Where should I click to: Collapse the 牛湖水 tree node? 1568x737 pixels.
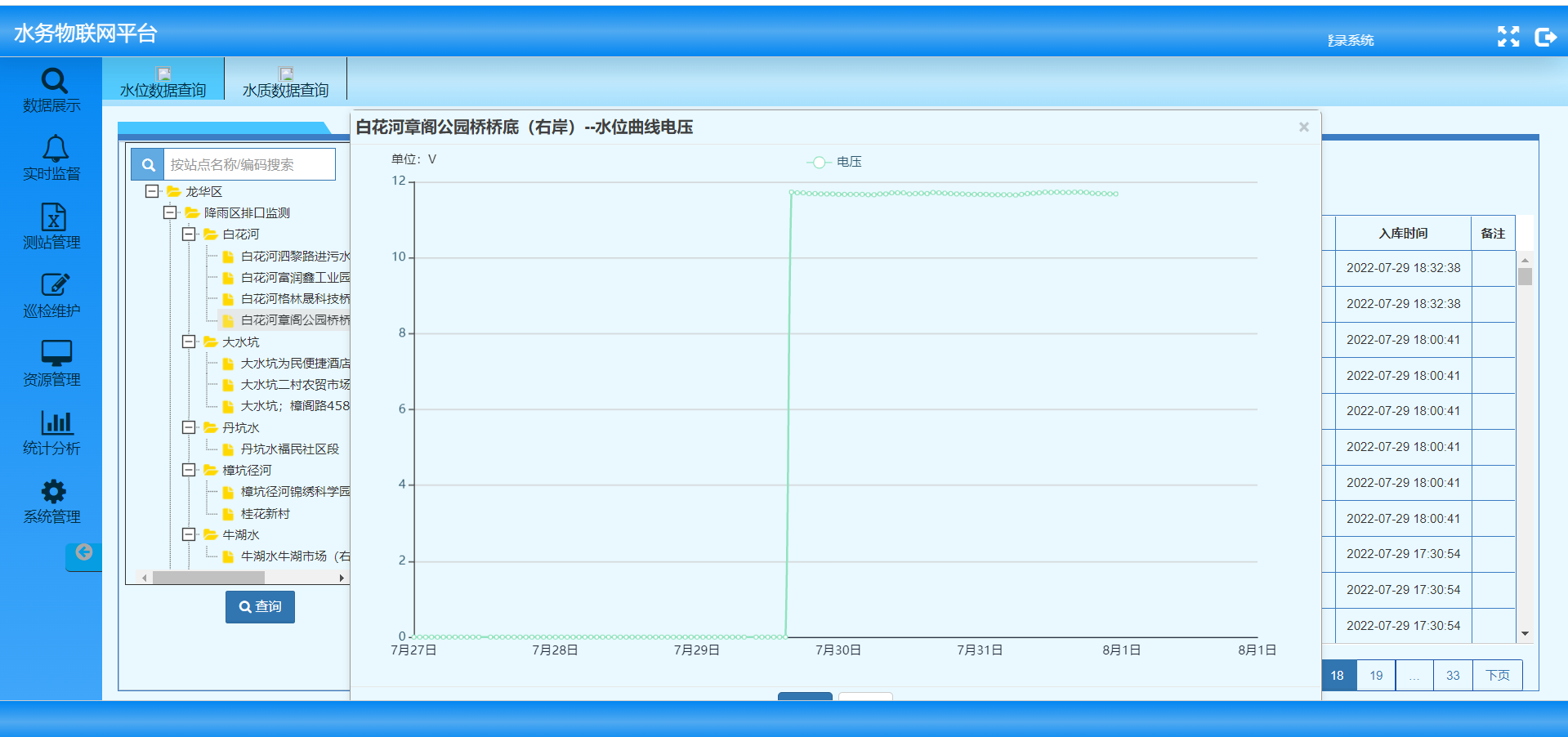click(189, 534)
